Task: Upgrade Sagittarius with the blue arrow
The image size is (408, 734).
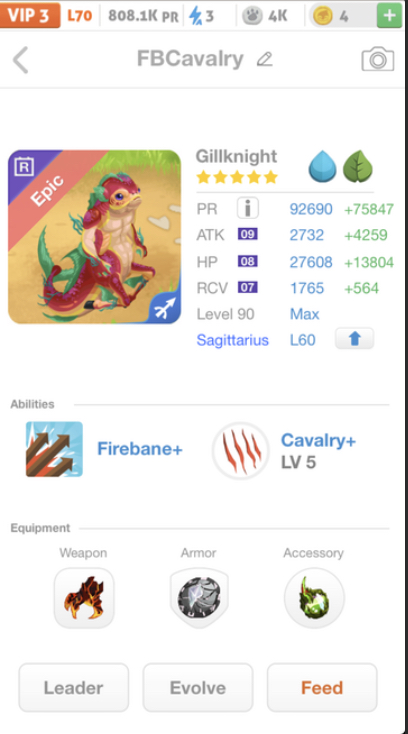Action: pos(354,338)
